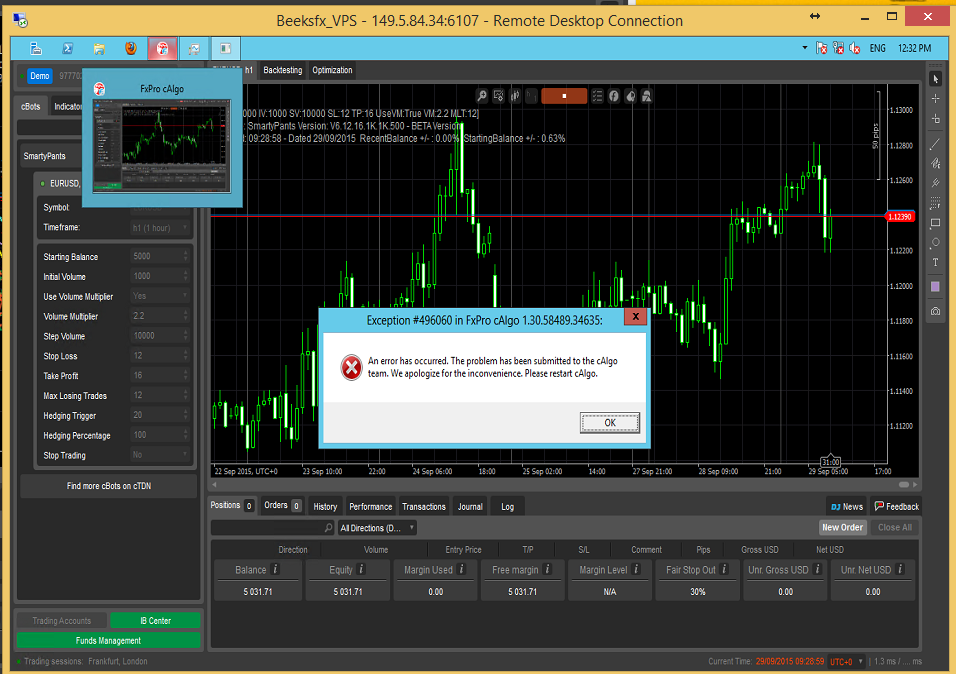Expand the Timeframe h1 (1 hour) dropdown
The image size is (956, 674).
coord(160,228)
